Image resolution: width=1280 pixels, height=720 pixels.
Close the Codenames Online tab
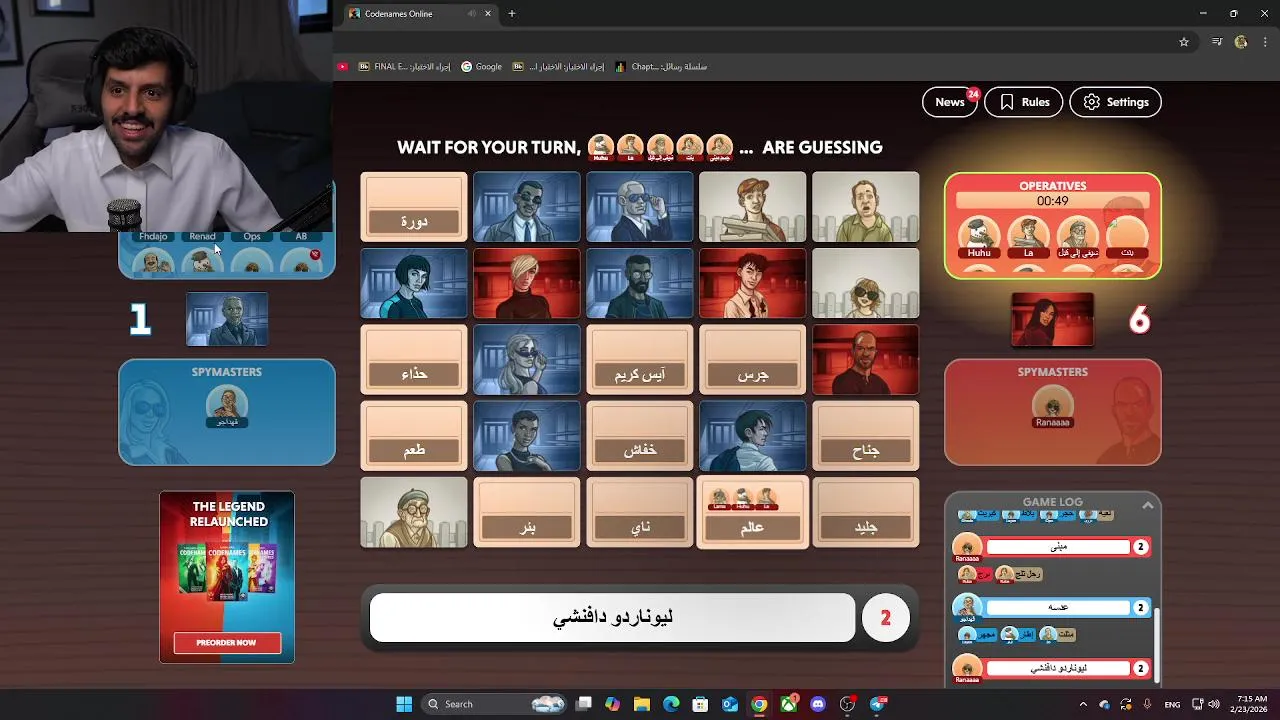[x=488, y=14]
